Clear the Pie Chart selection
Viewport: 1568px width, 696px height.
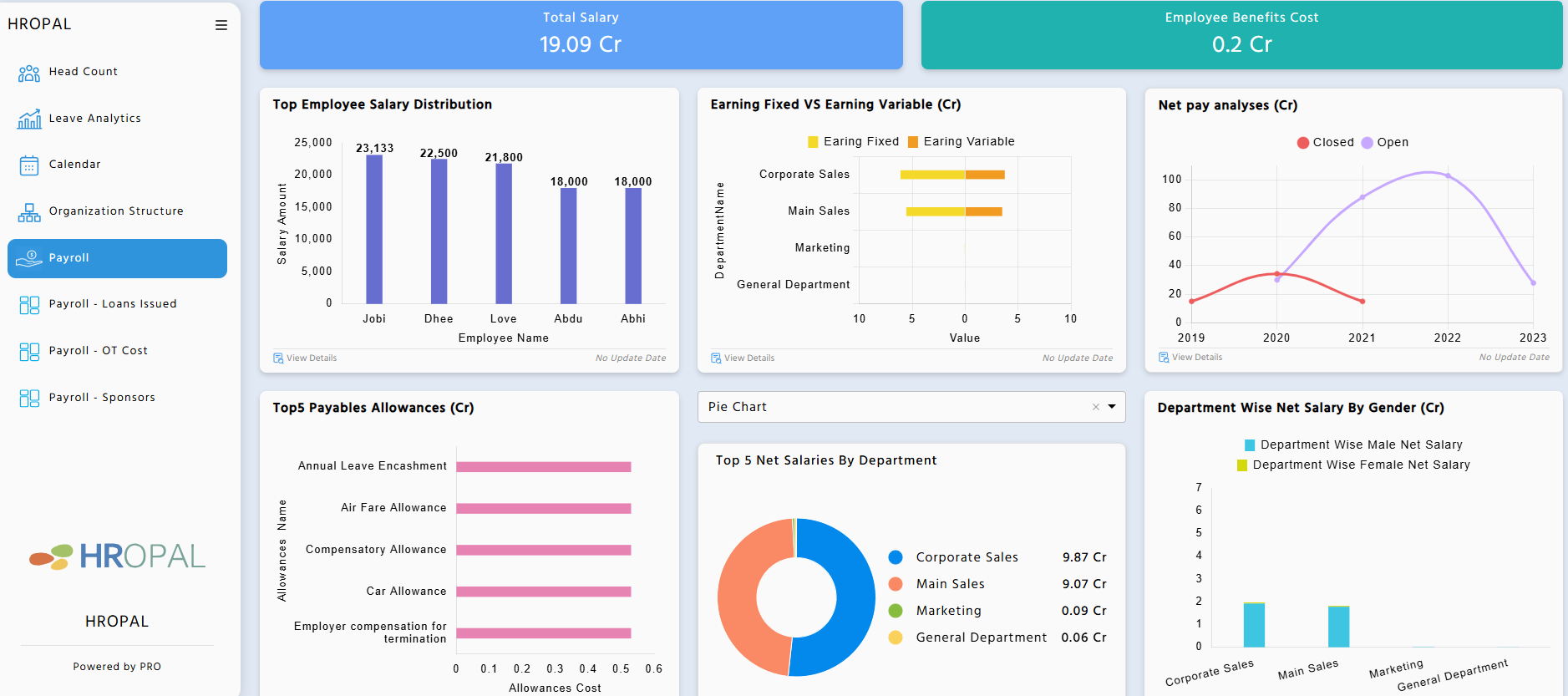pos(1096,407)
